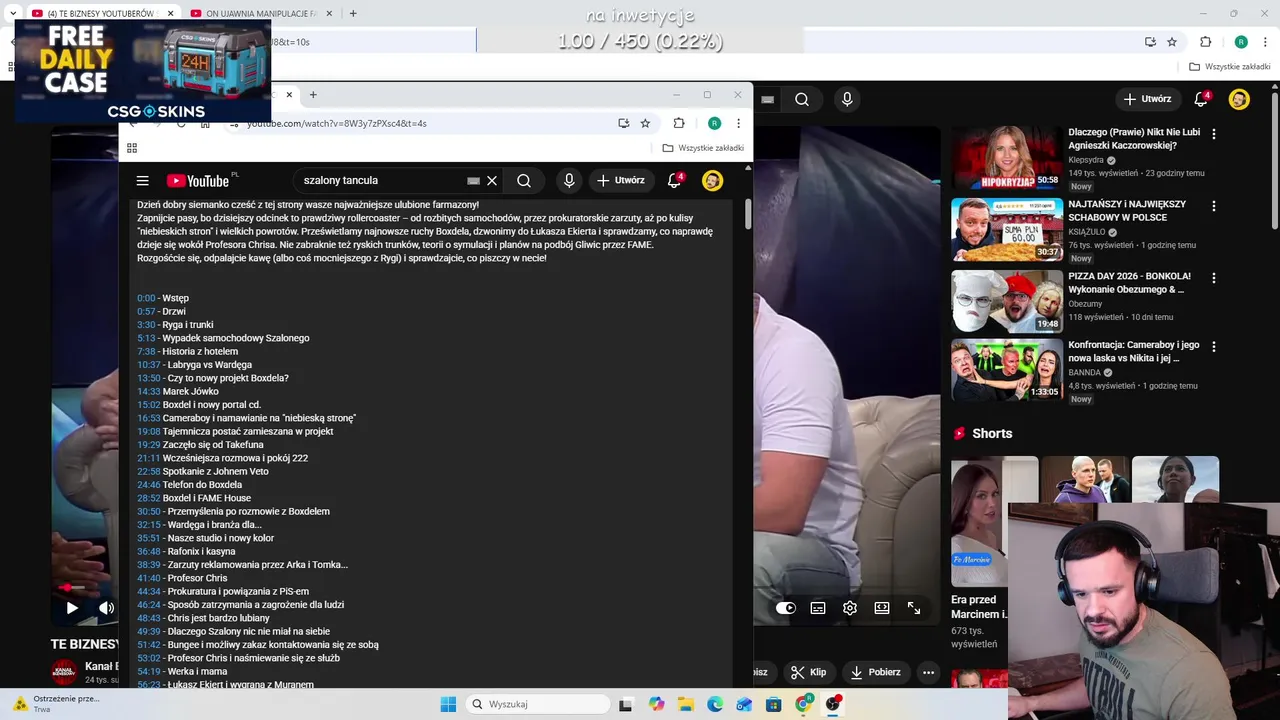
Task: Open the Windows Start menu
Action: [x=448, y=704]
